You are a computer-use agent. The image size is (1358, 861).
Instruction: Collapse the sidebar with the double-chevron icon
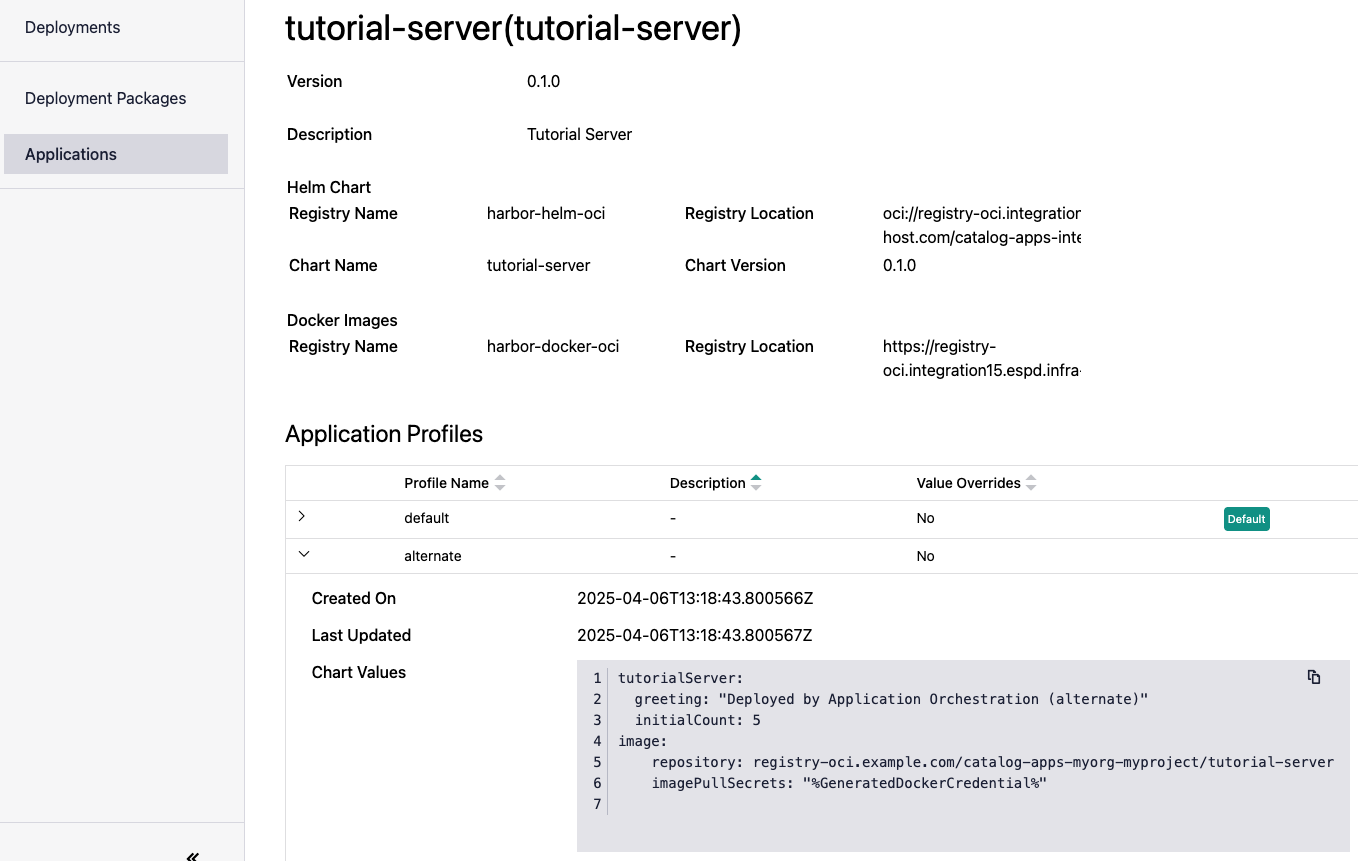pos(192,855)
